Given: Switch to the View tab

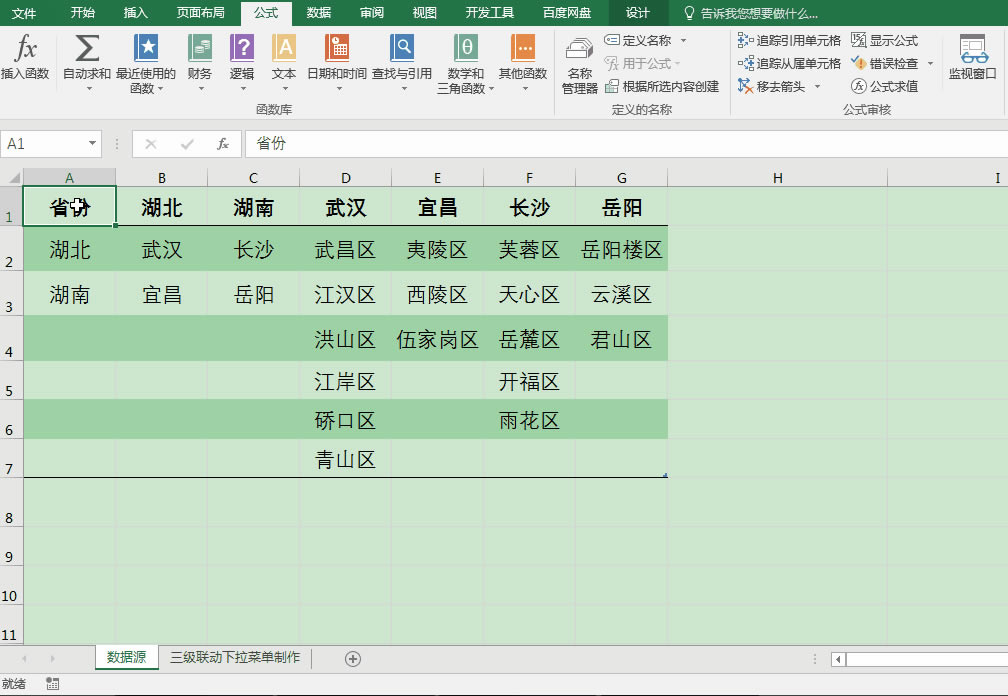Looking at the screenshot, I should coord(424,13).
